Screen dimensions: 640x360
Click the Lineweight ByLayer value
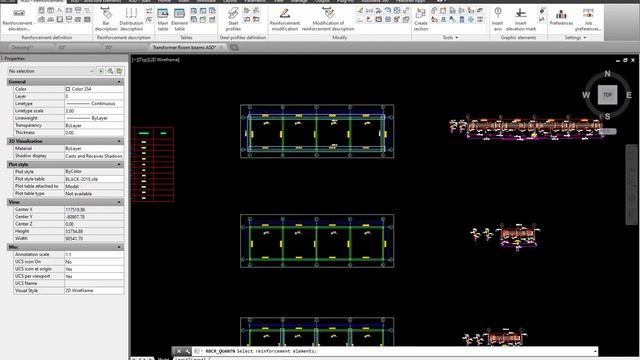click(x=94, y=118)
